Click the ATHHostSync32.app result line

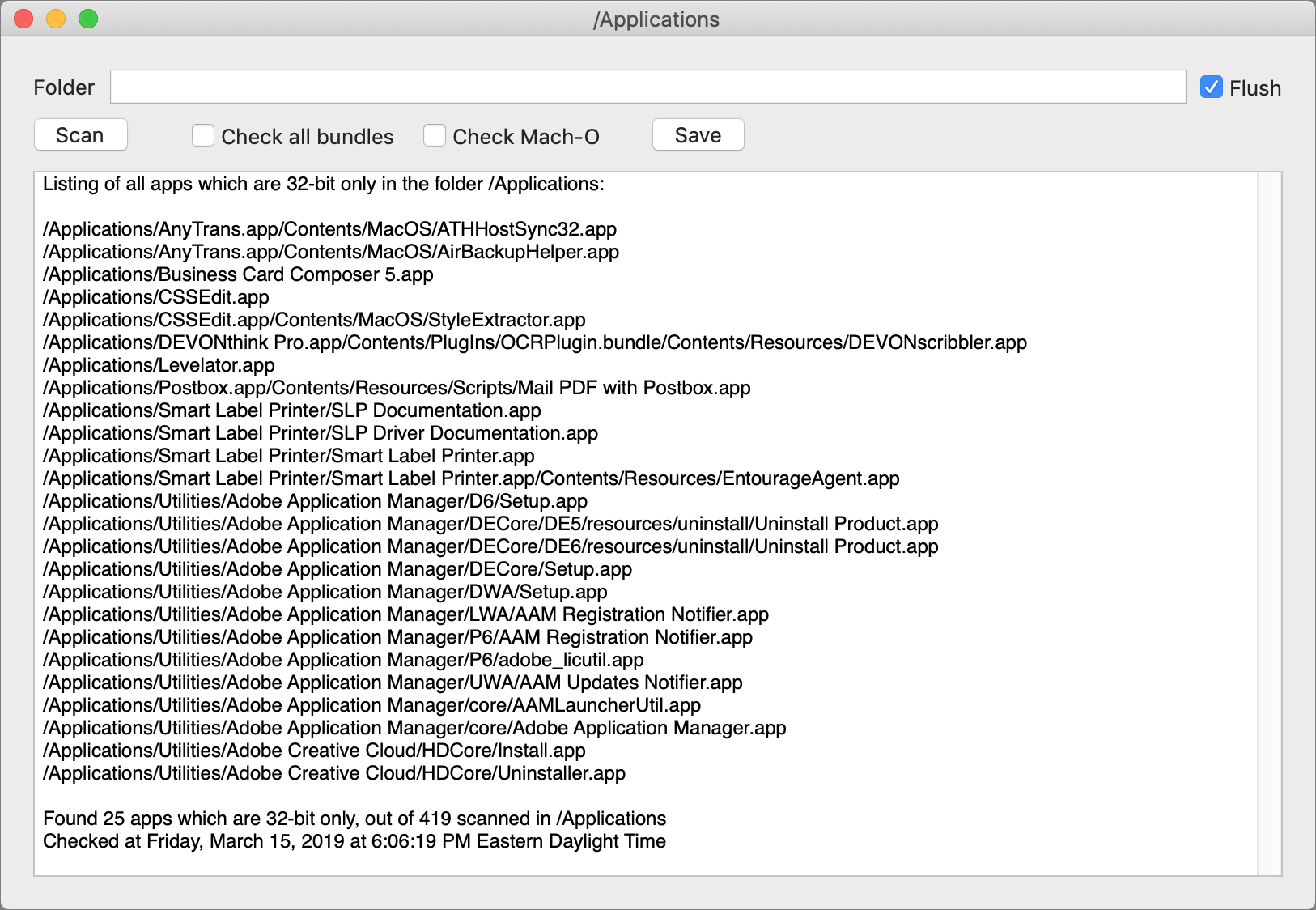(330, 229)
